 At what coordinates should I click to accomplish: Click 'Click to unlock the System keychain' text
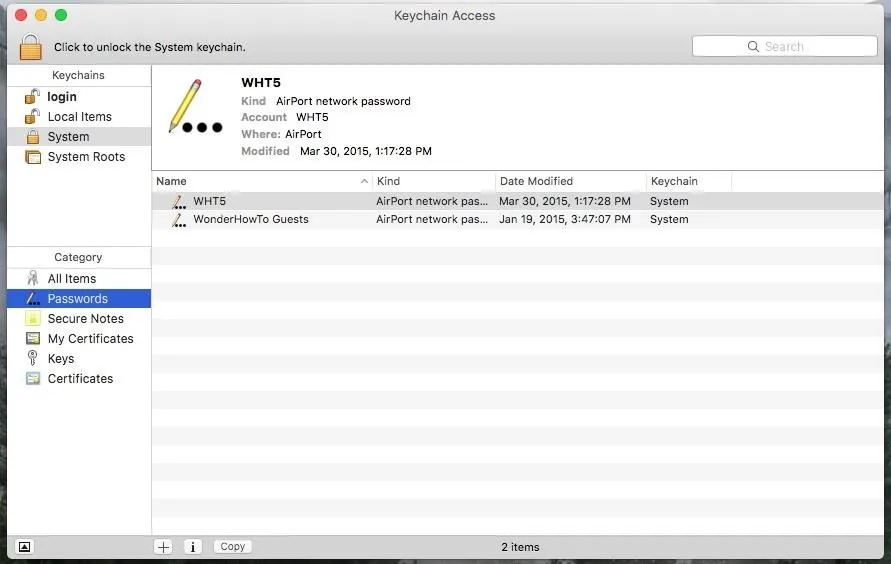(x=150, y=47)
